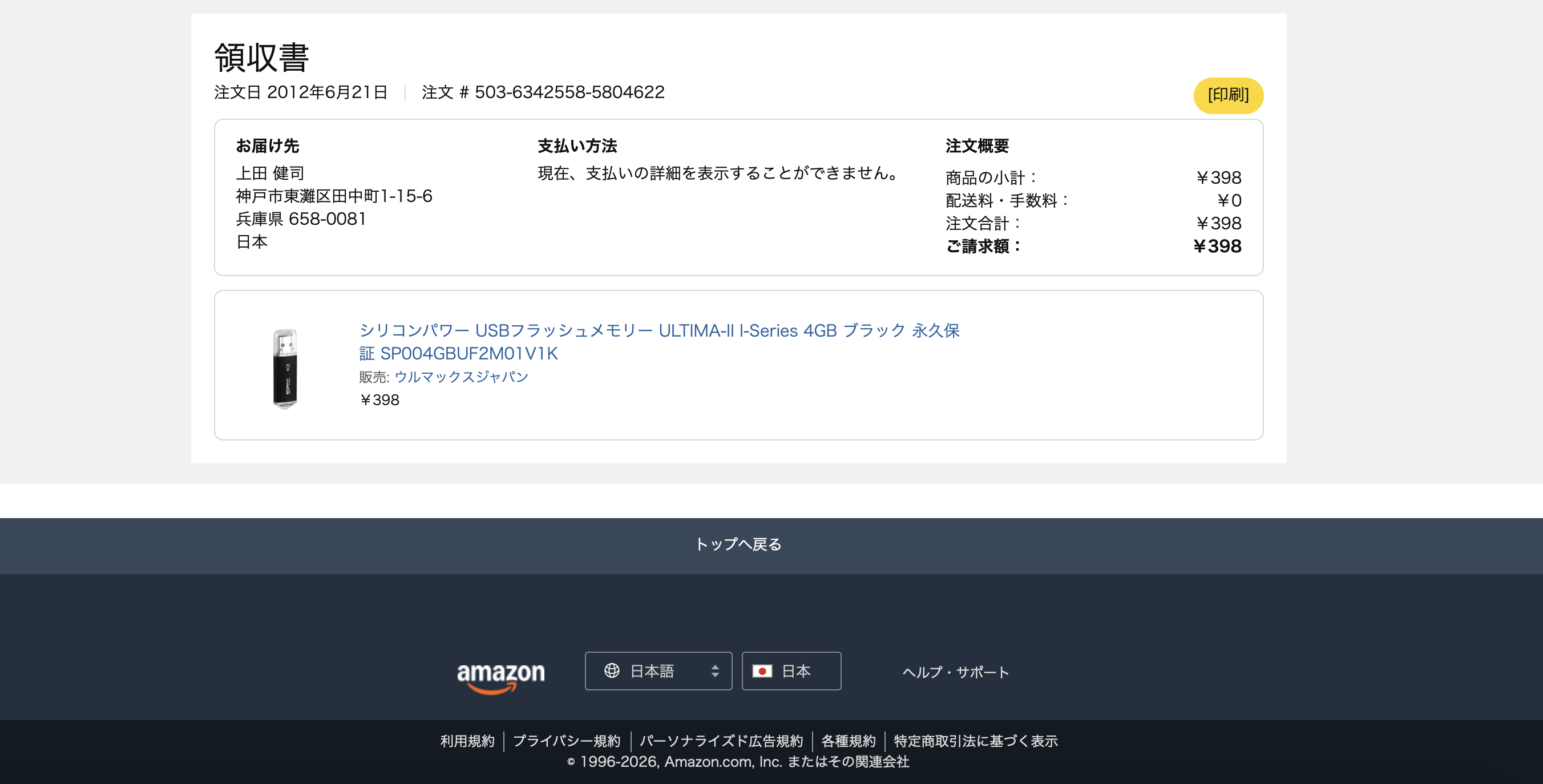
Task: Click the ご請求額 billed total ￥398
Action: [x=1217, y=246]
